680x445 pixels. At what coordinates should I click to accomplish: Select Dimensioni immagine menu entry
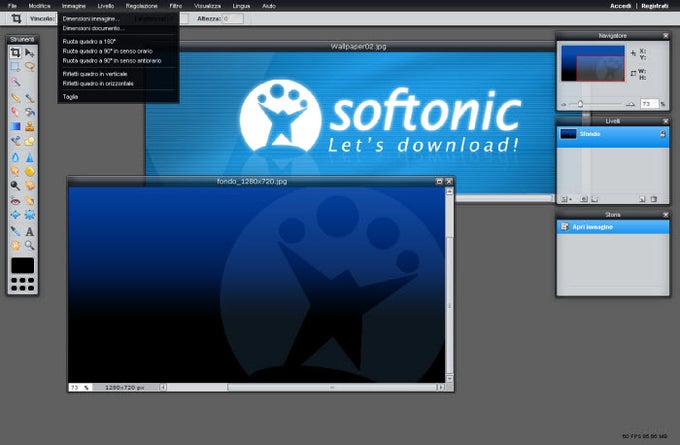click(x=118, y=19)
